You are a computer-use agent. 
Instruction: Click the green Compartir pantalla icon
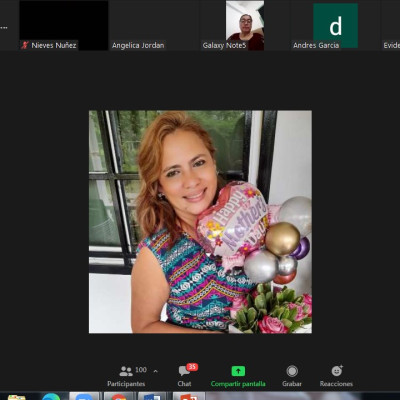pos(238,371)
